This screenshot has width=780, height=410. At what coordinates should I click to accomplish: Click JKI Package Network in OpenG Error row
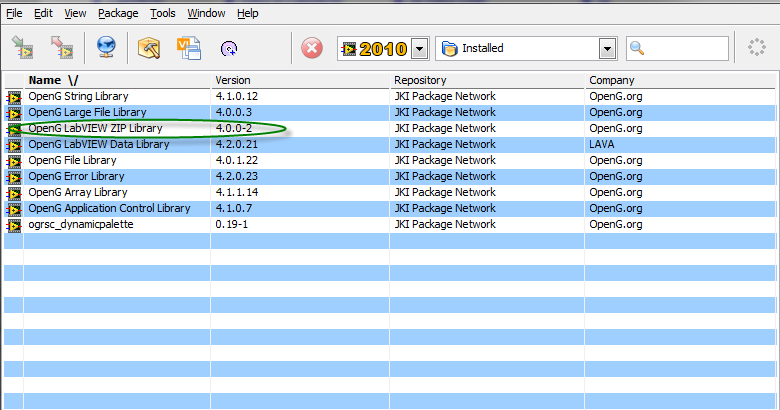[445, 176]
